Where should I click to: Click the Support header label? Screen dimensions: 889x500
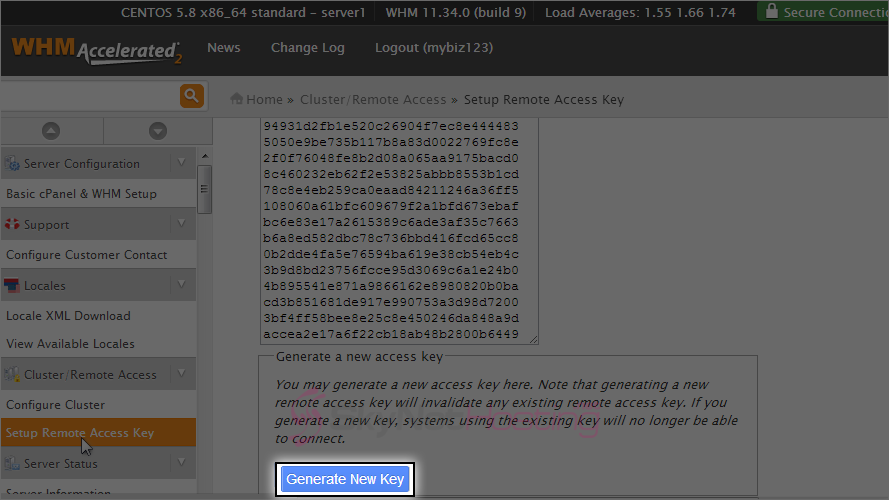point(46,225)
